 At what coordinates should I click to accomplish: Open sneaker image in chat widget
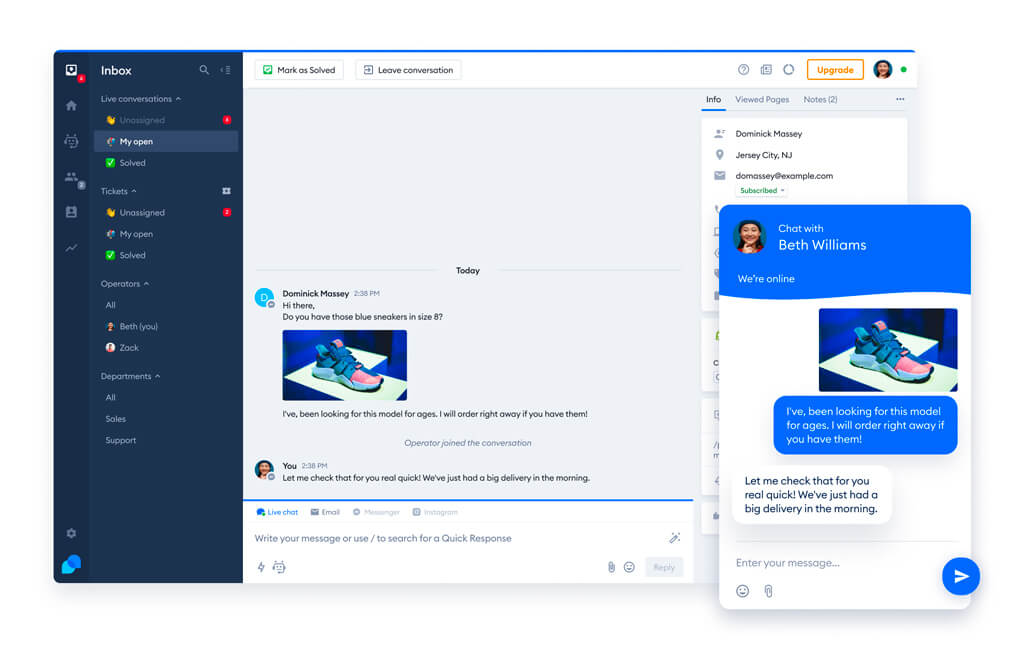pyautogui.click(x=888, y=350)
